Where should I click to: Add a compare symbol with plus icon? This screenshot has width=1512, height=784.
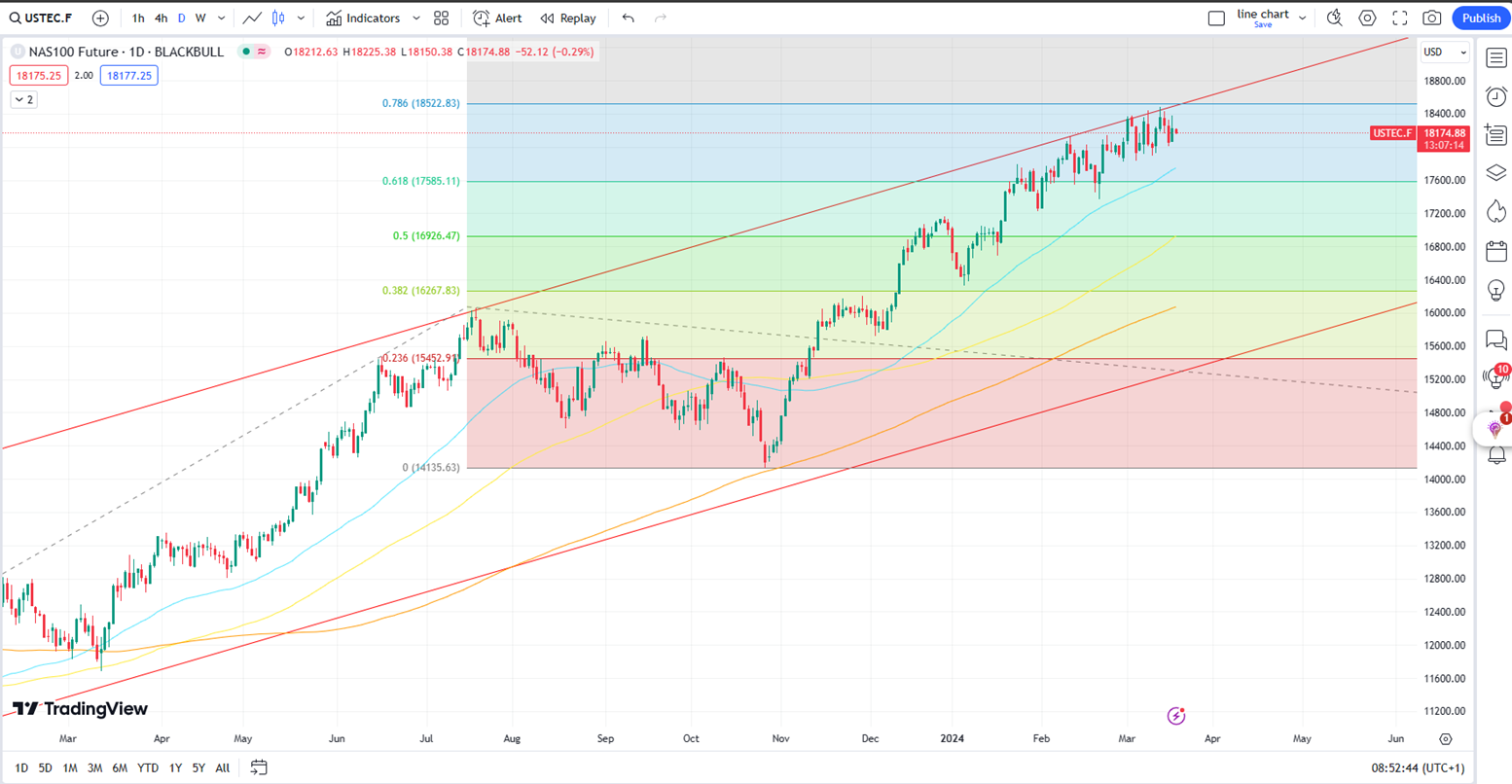(x=100, y=18)
